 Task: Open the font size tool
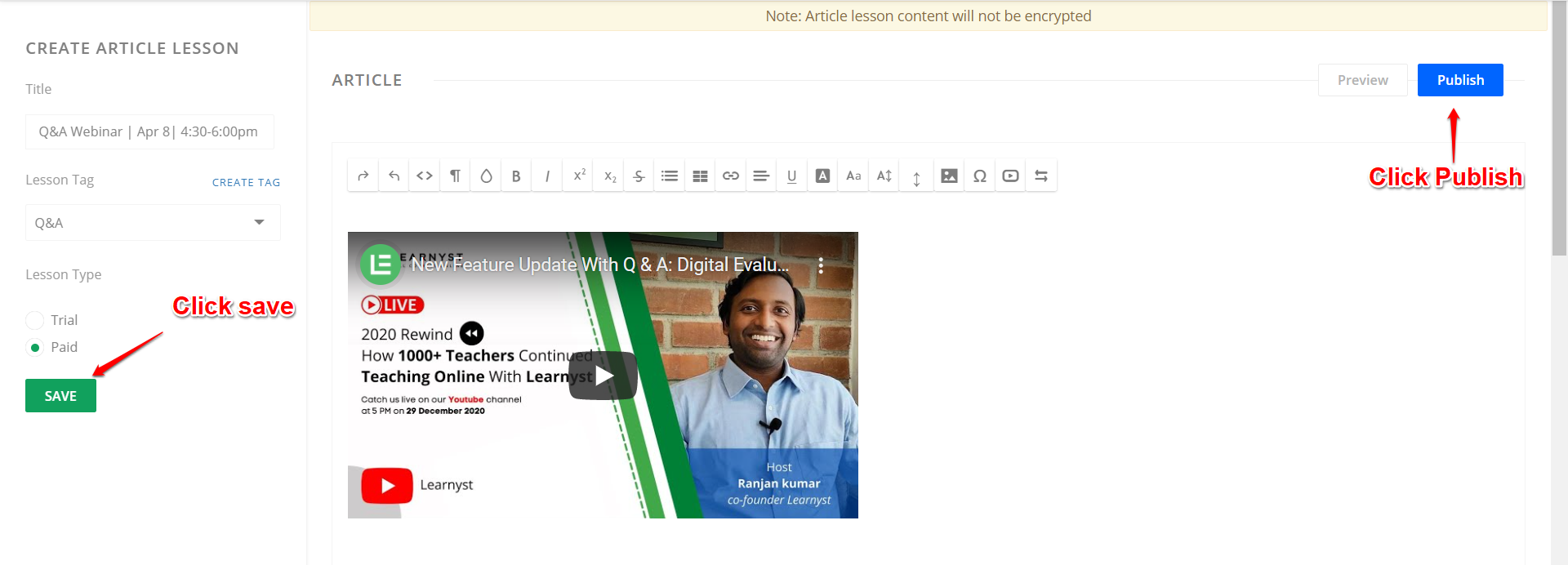(884, 176)
